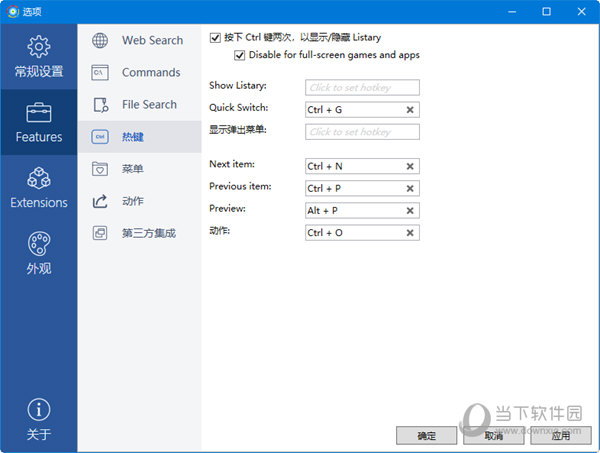Clear the 动作 Ctrl + O hotkey

tap(410, 233)
